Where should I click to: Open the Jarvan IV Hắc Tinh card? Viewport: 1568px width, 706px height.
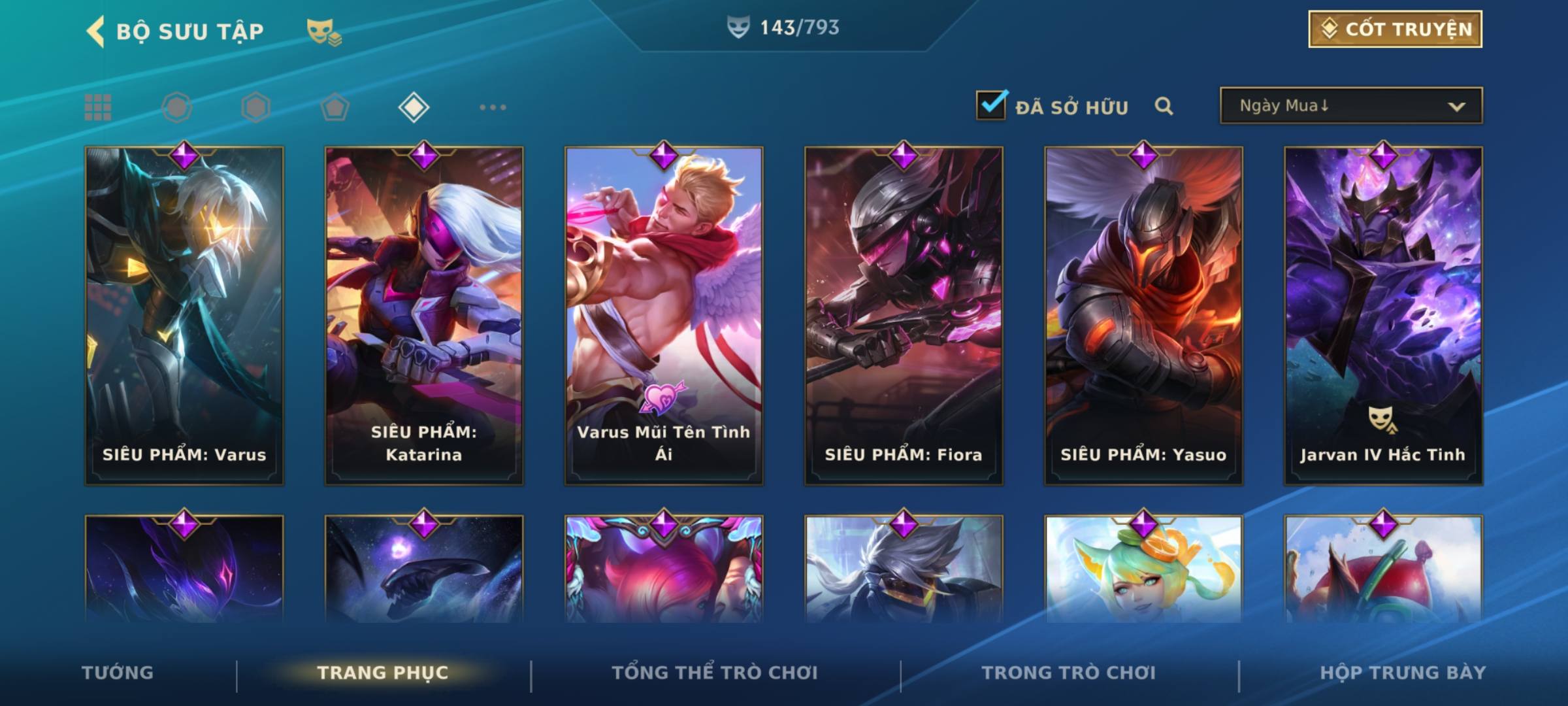point(1383,316)
